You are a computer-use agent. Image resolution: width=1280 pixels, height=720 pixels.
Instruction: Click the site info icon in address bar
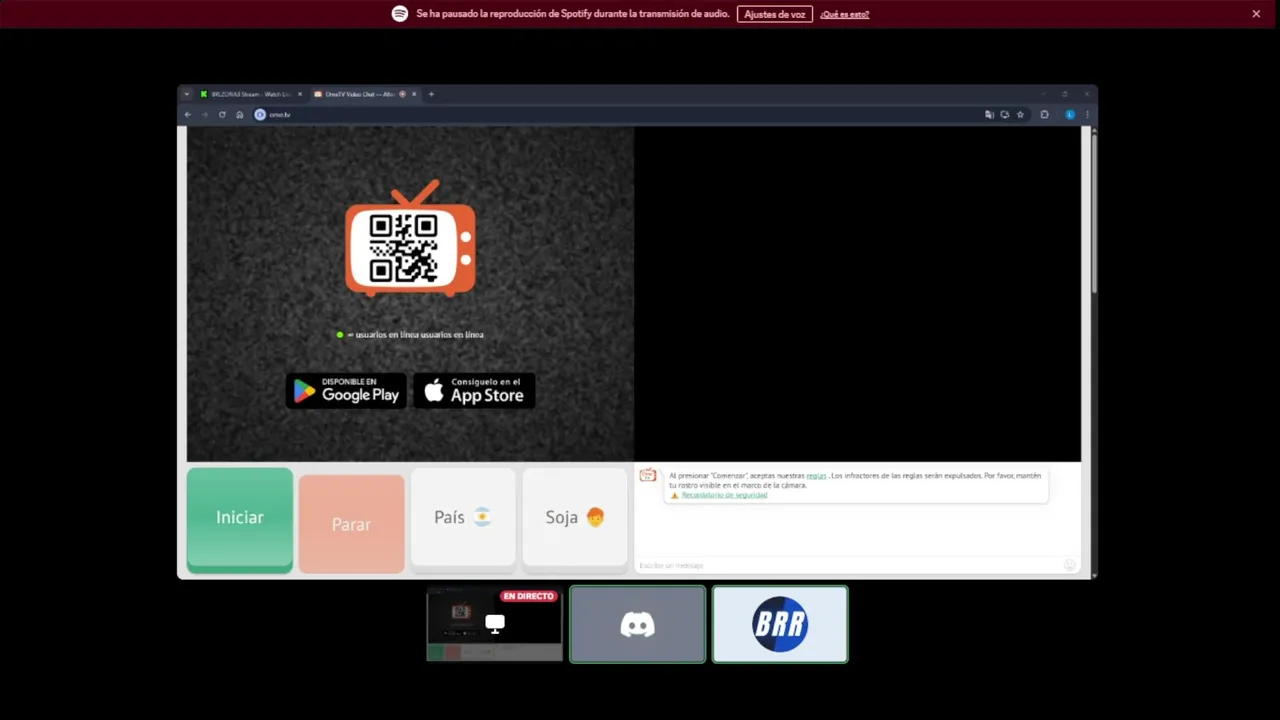pos(260,115)
